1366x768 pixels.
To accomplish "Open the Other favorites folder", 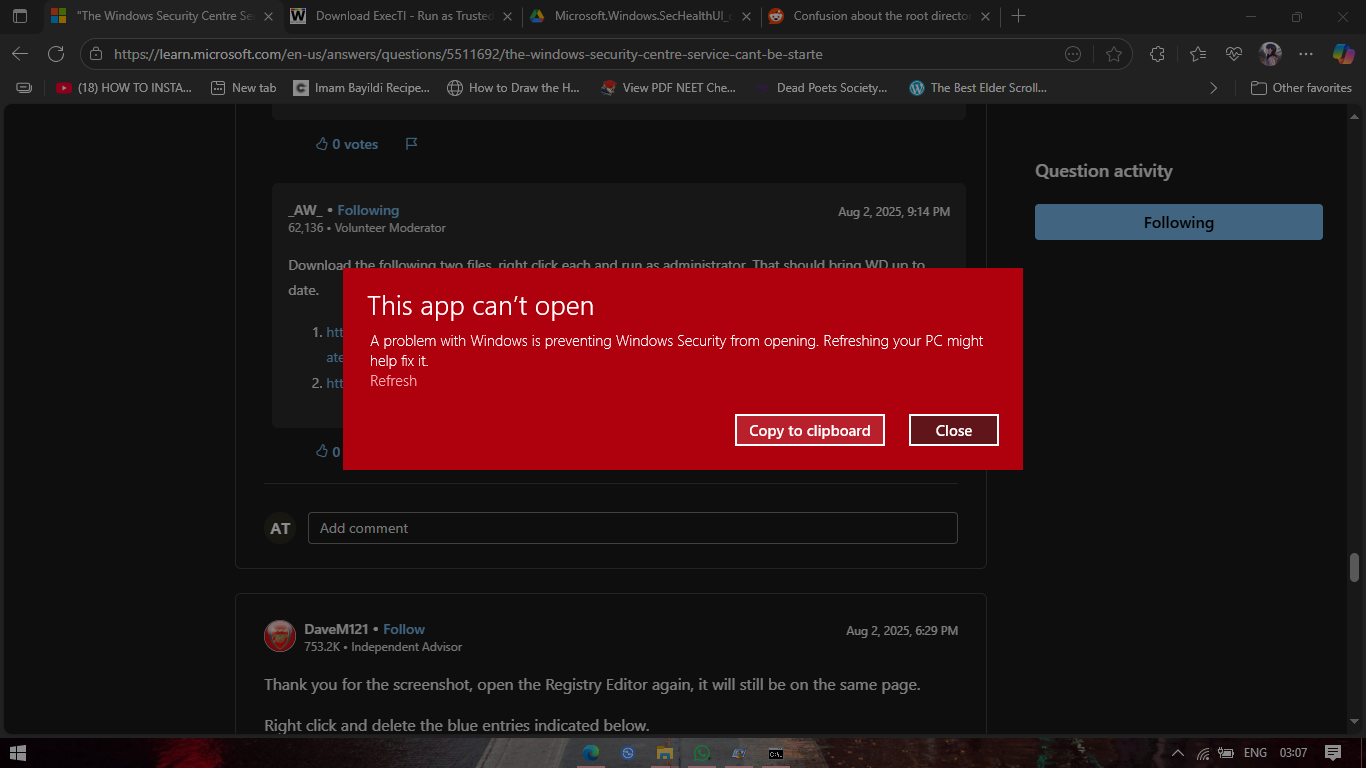I will 1301,88.
